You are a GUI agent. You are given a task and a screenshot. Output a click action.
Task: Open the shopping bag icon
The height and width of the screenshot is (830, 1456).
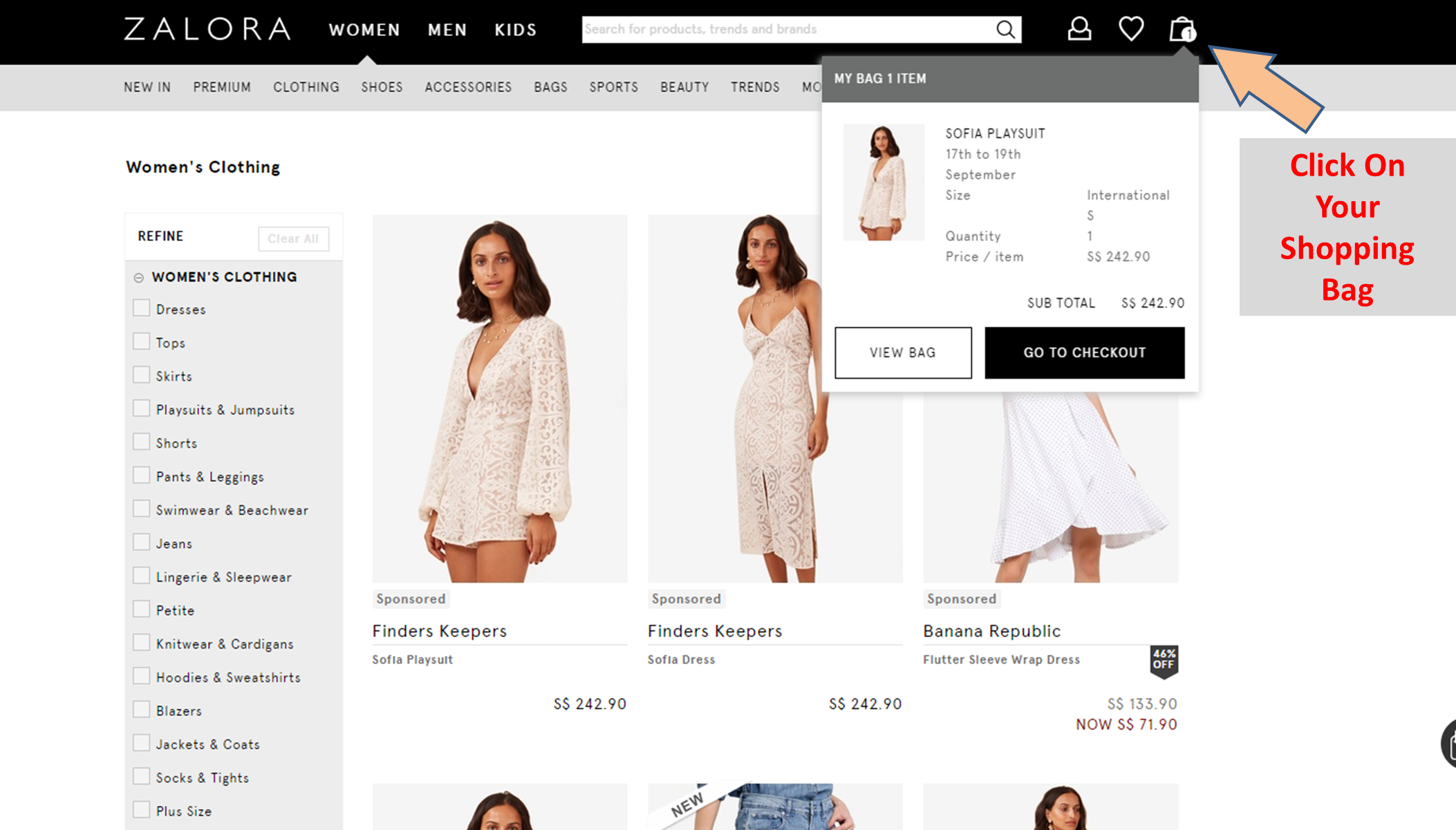coord(1182,29)
